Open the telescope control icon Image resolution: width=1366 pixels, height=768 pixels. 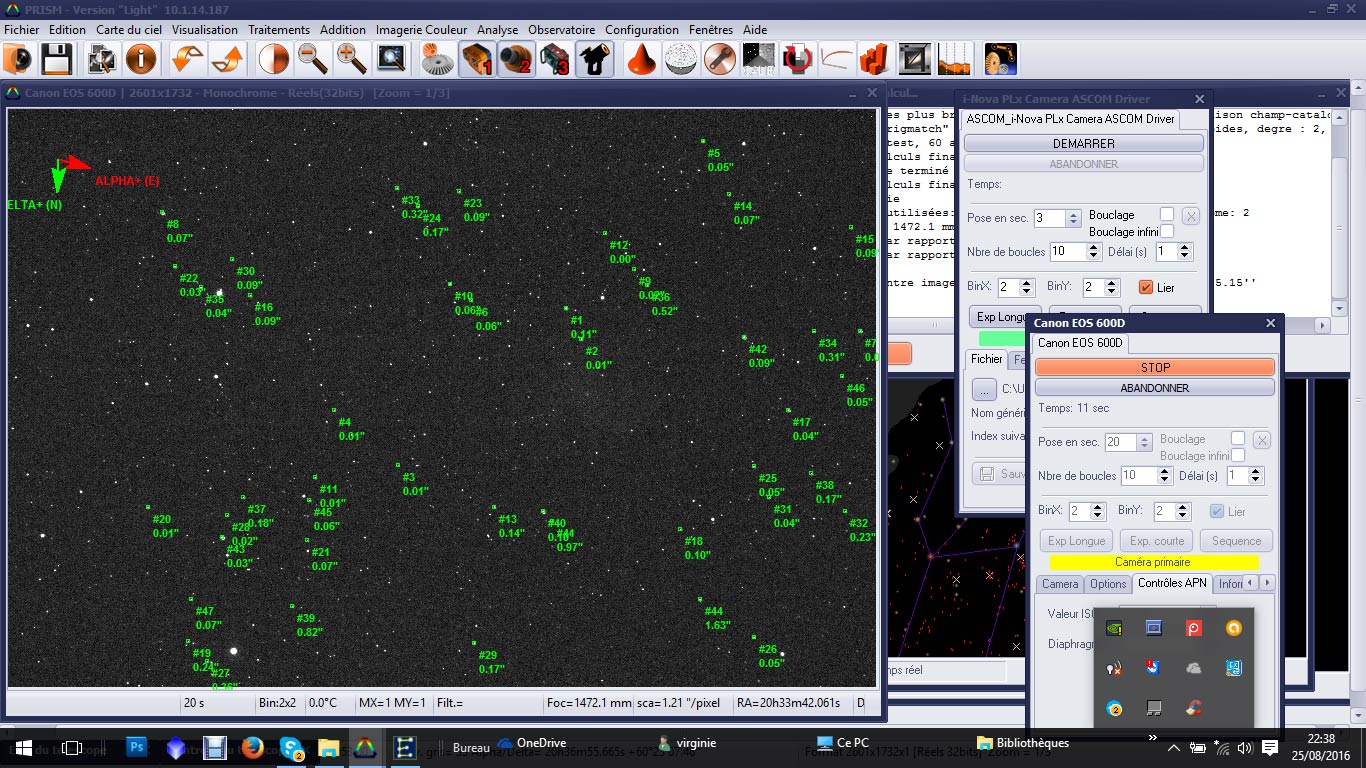pyautogui.click(x=594, y=60)
